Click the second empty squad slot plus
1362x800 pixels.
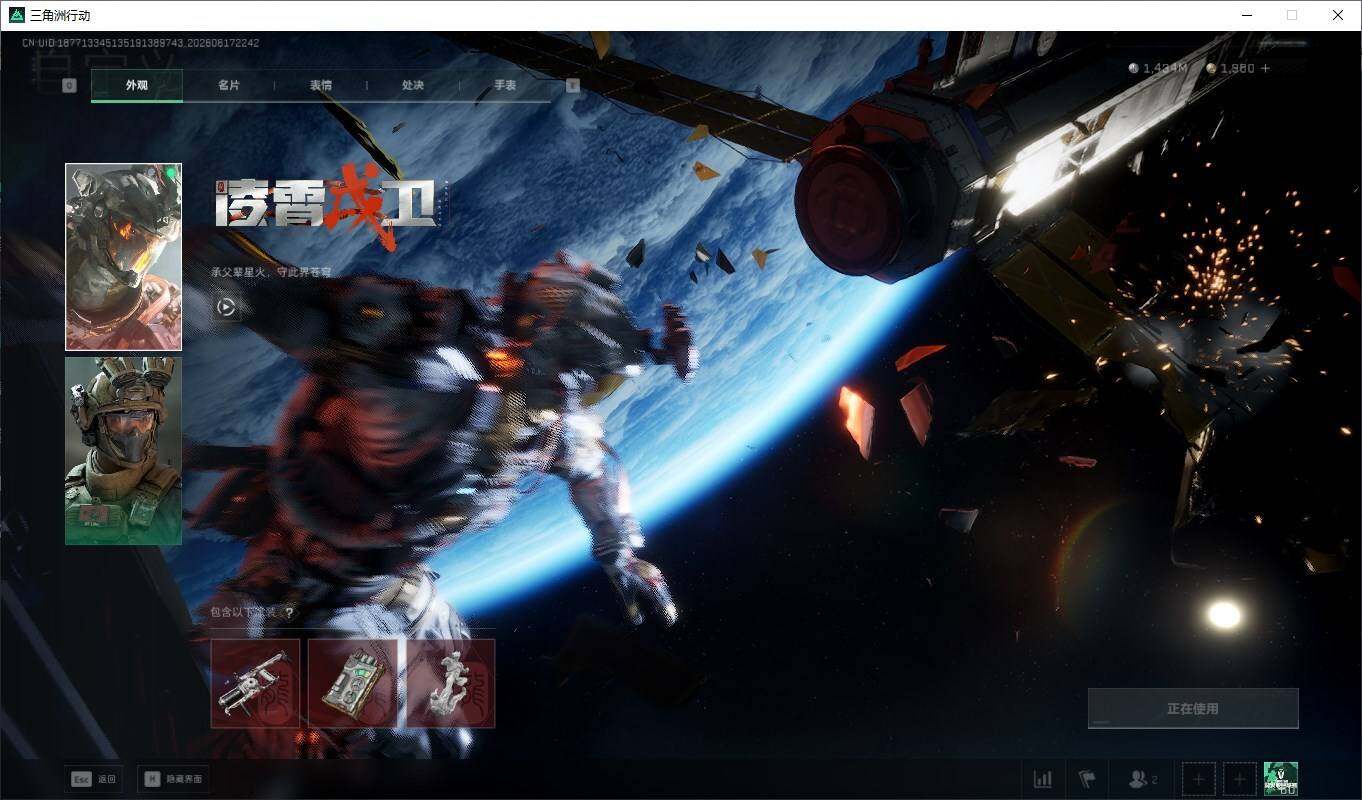point(1240,779)
